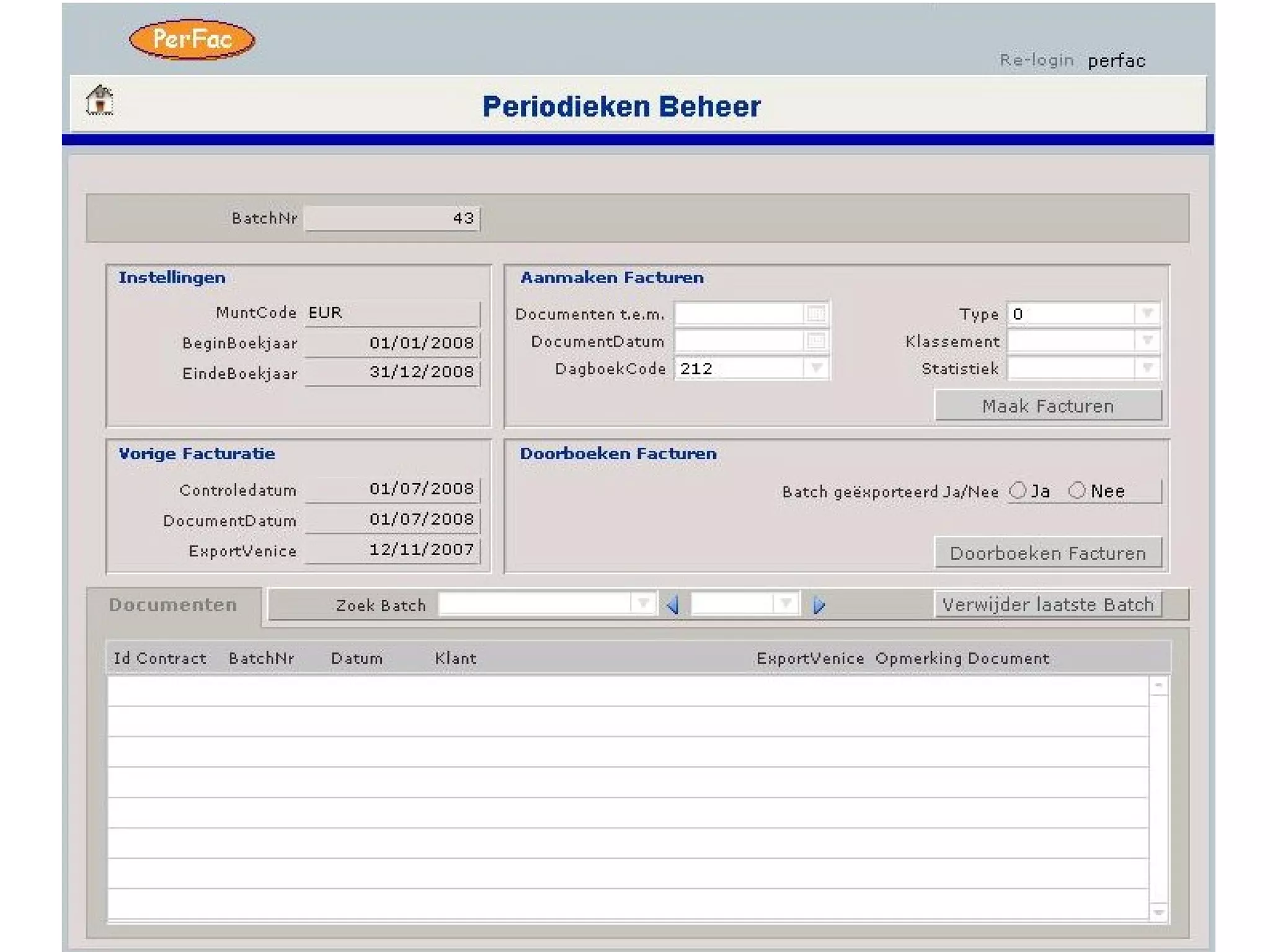The image size is (1270, 952).
Task: Expand the DagboekCode dropdown
Action: (x=816, y=368)
